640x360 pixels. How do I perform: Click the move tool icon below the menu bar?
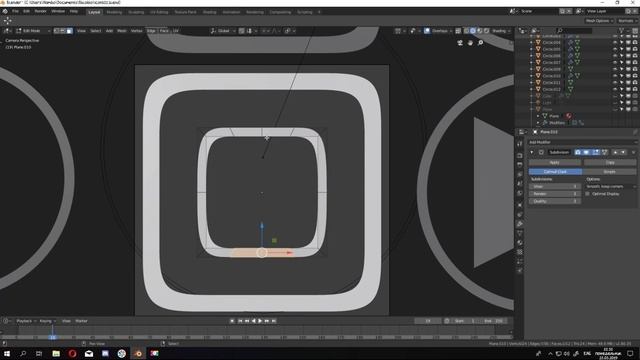(x=7, y=20)
